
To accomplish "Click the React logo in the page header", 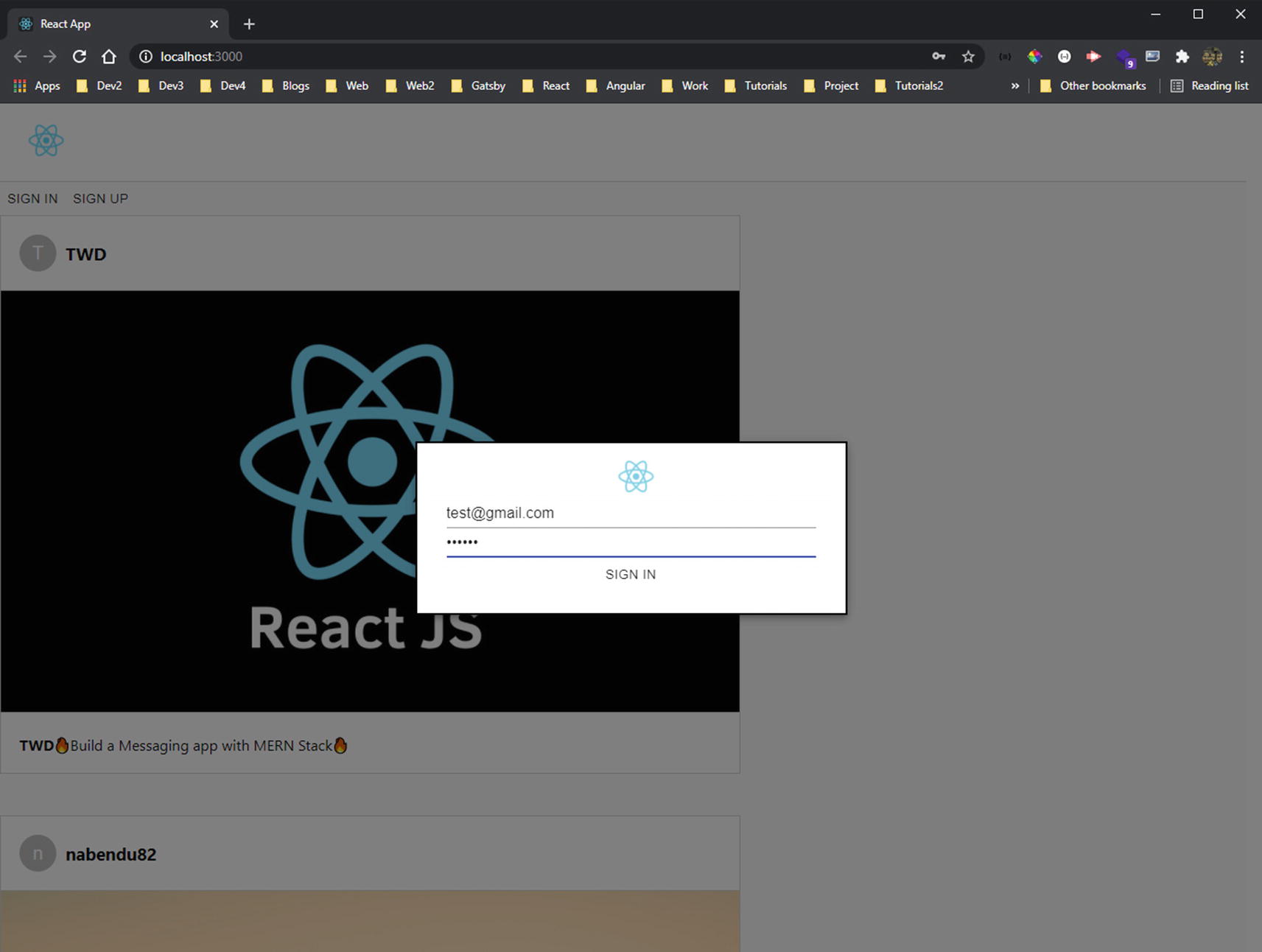I will pyautogui.click(x=46, y=140).
